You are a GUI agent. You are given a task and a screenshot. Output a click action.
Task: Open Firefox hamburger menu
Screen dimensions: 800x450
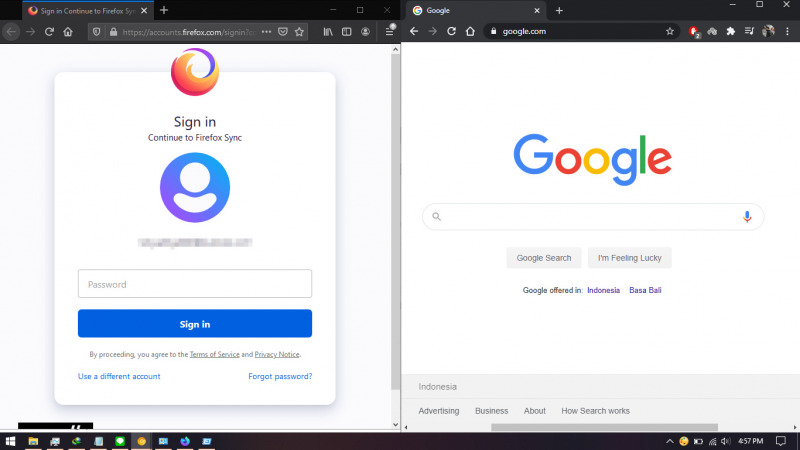[390, 31]
